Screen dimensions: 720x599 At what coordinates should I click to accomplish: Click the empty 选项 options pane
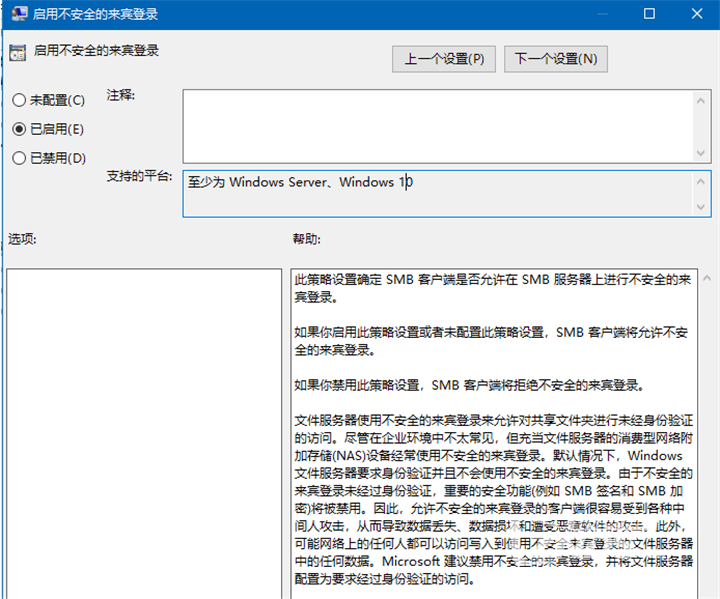click(x=144, y=433)
